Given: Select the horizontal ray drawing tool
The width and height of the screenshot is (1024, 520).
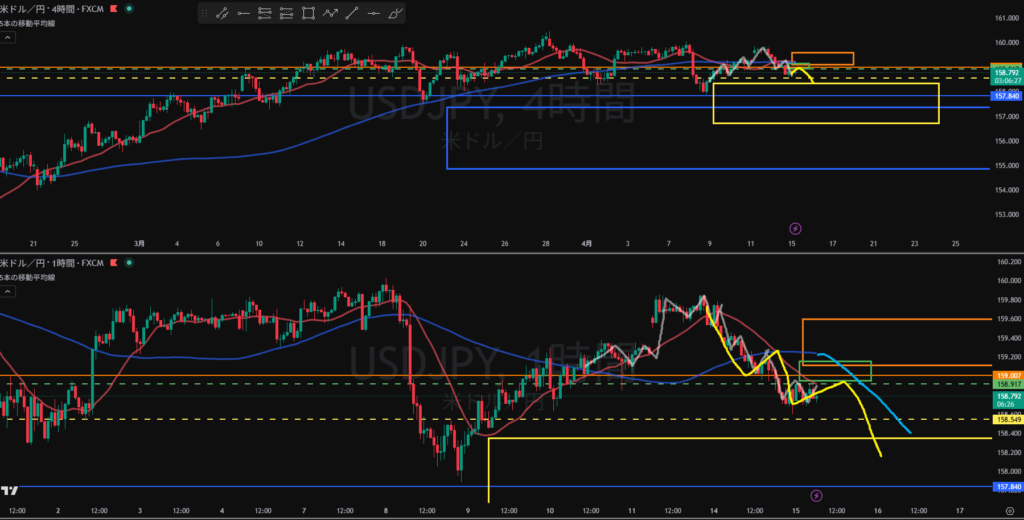Looking at the screenshot, I should [x=243, y=14].
